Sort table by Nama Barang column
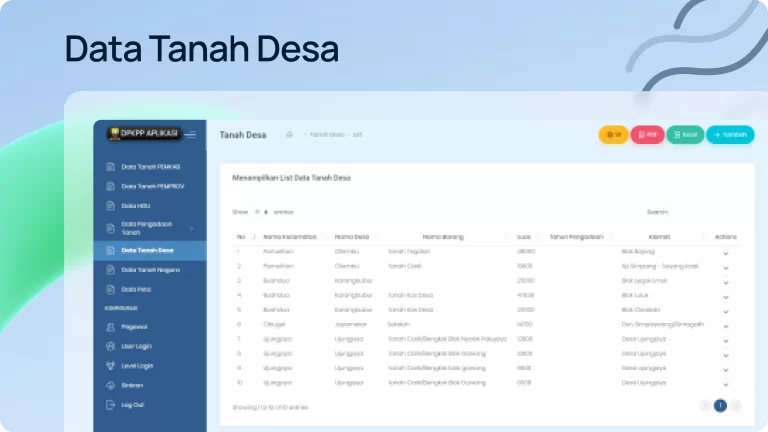Viewport: 768px width, 432px height. click(447, 237)
